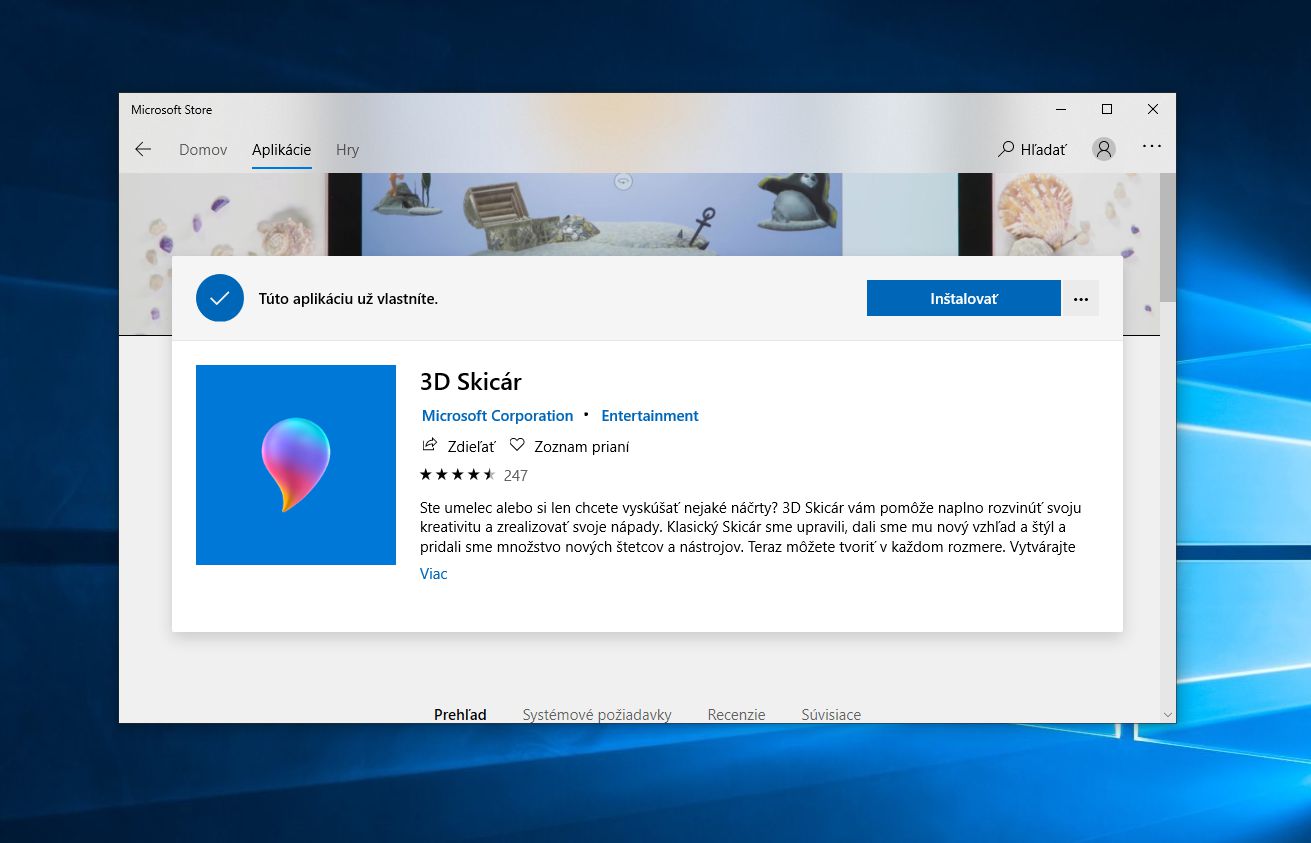Image resolution: width=1311 pixels, height=843 pixels.
Task: Open the Store's three-dot menu in header
Action: click(1152, 146)
